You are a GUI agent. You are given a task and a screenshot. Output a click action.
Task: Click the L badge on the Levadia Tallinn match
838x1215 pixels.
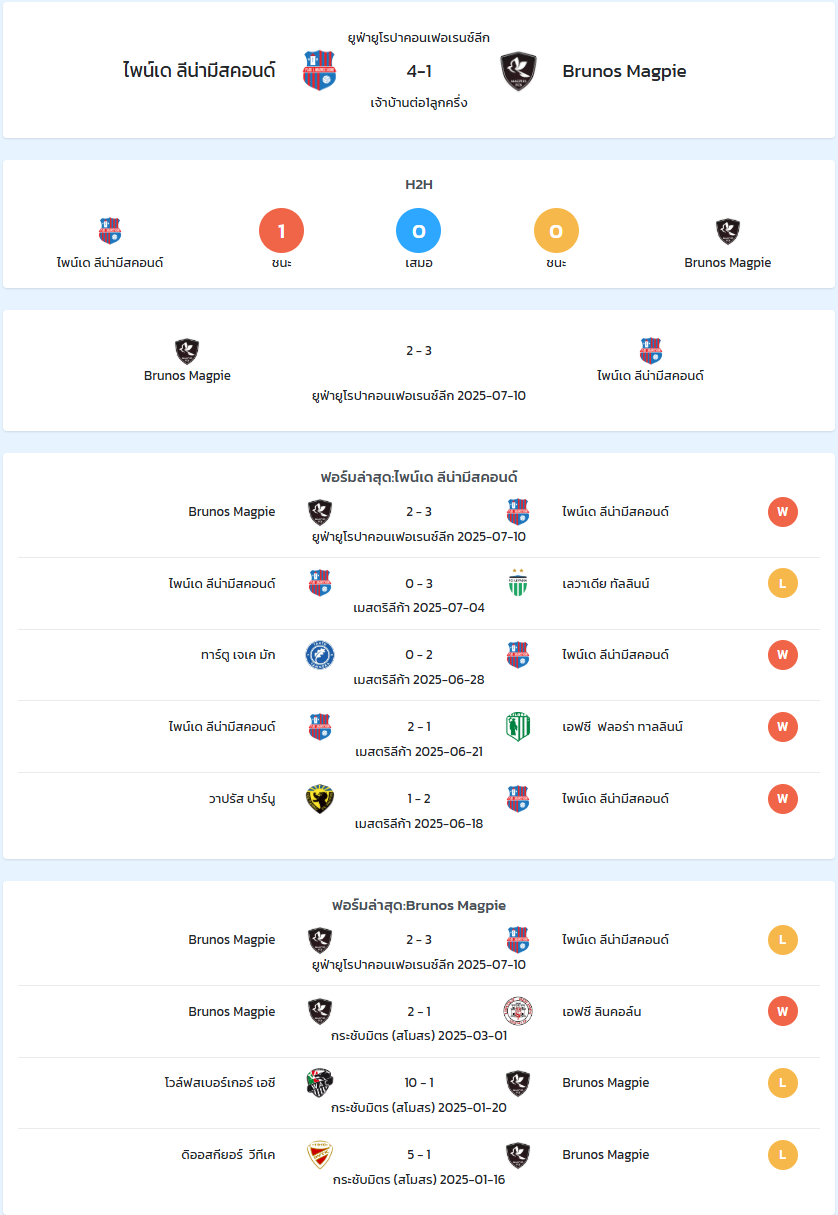coord(783,583)
